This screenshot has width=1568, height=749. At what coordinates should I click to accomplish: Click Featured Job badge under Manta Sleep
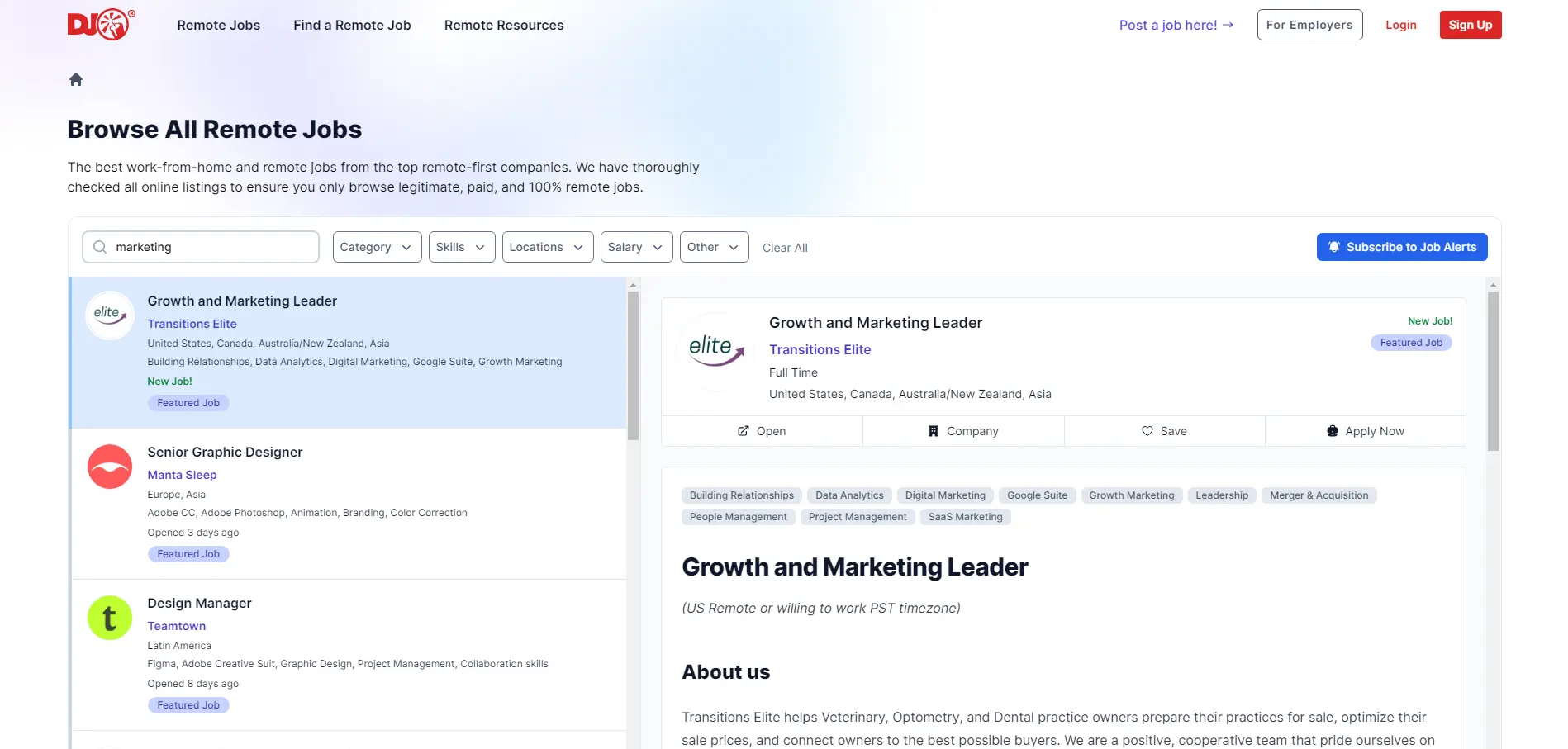coord(188,554)
